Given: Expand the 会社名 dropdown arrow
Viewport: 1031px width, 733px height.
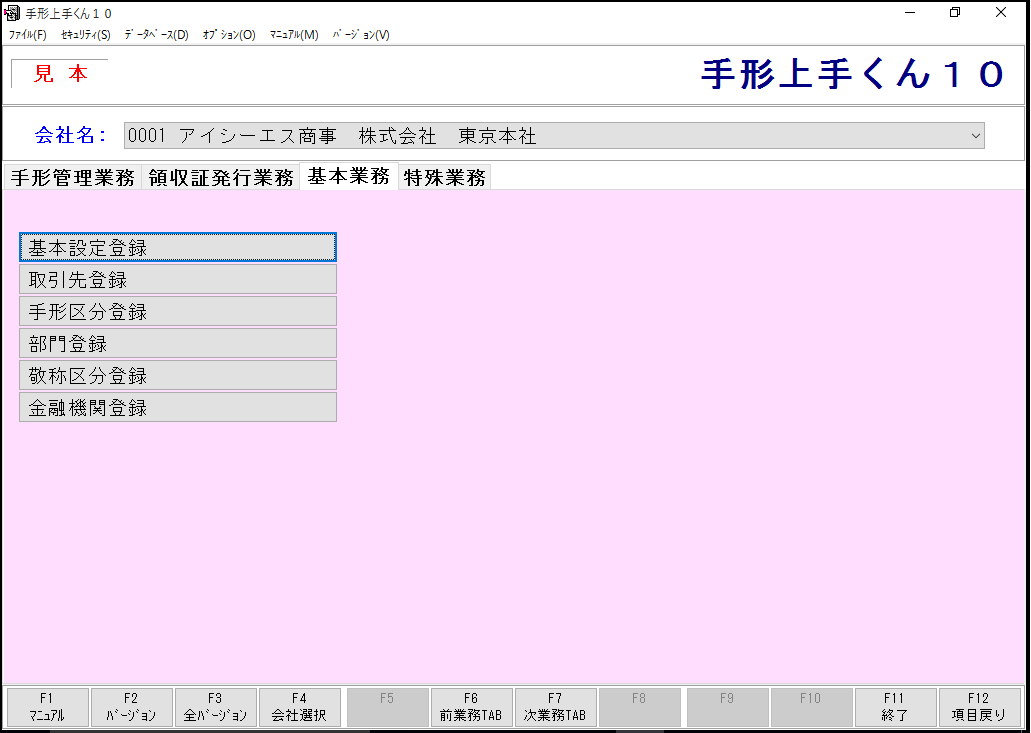Looking at the screenshot, I should coord(975,136).
